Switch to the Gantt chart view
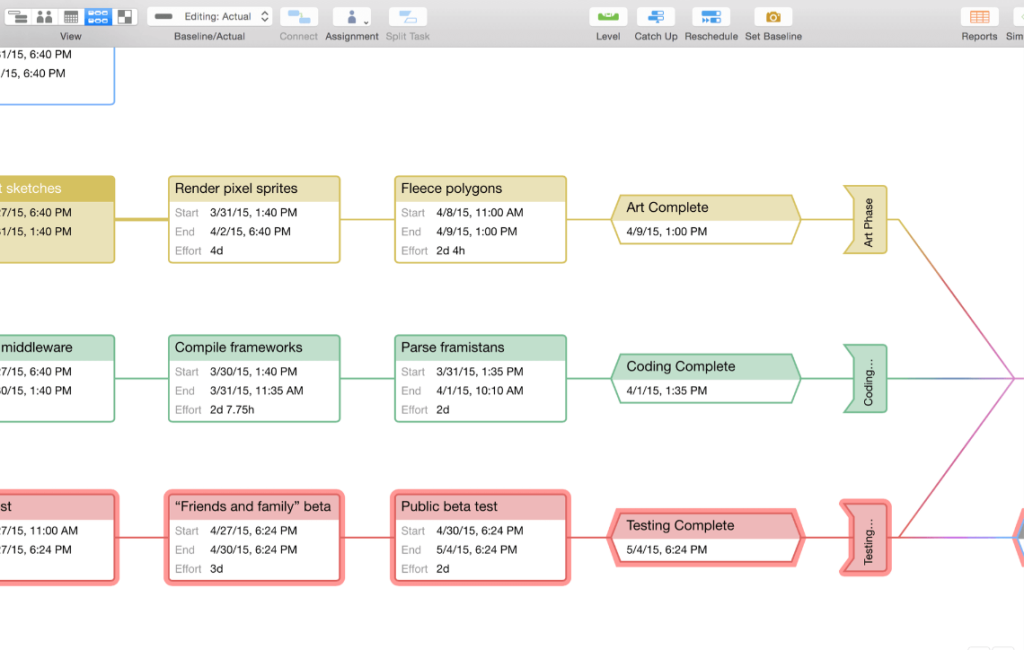 pyautogui.click(x=18, y=16)
